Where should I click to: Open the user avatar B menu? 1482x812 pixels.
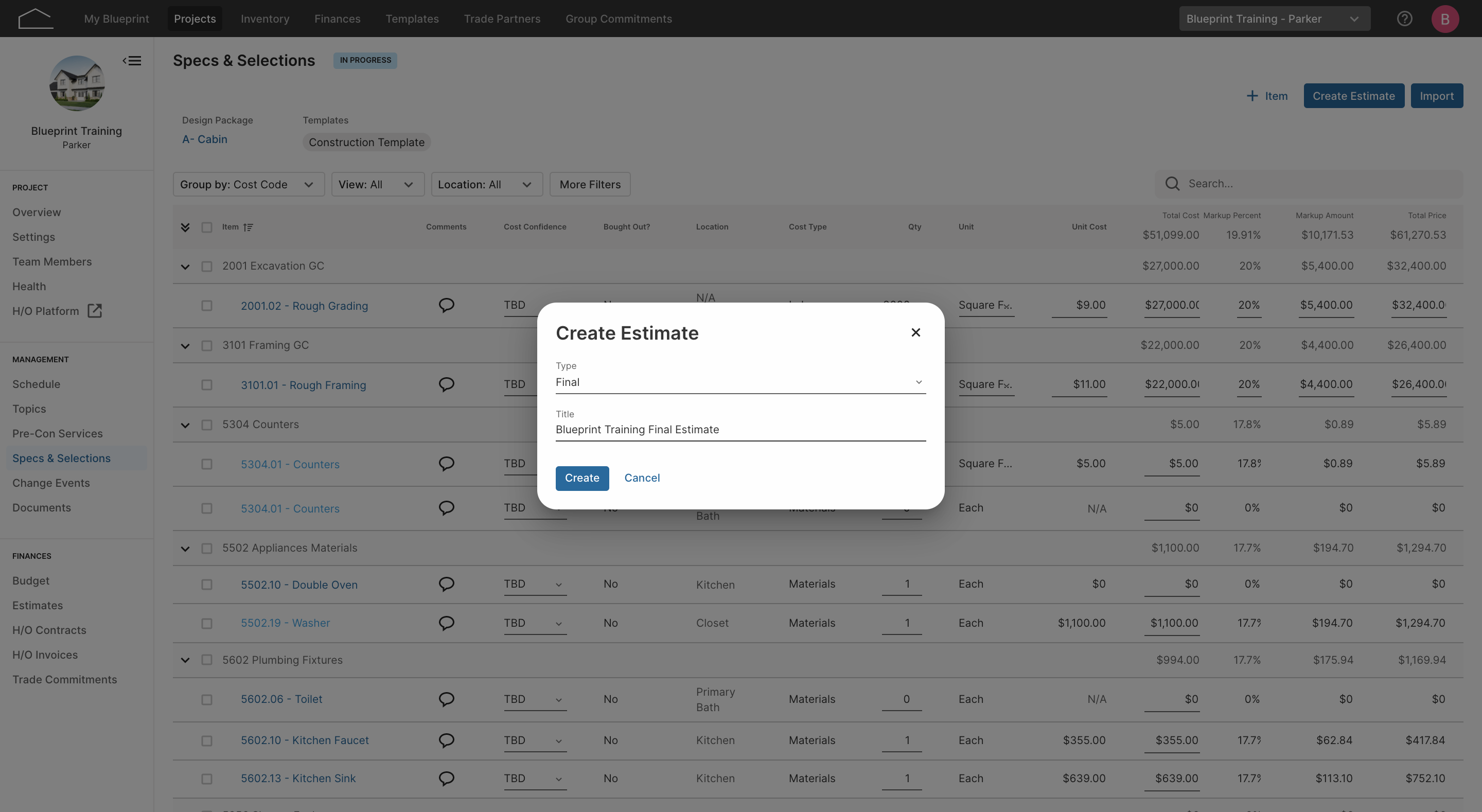click(x=1444, y=19)
